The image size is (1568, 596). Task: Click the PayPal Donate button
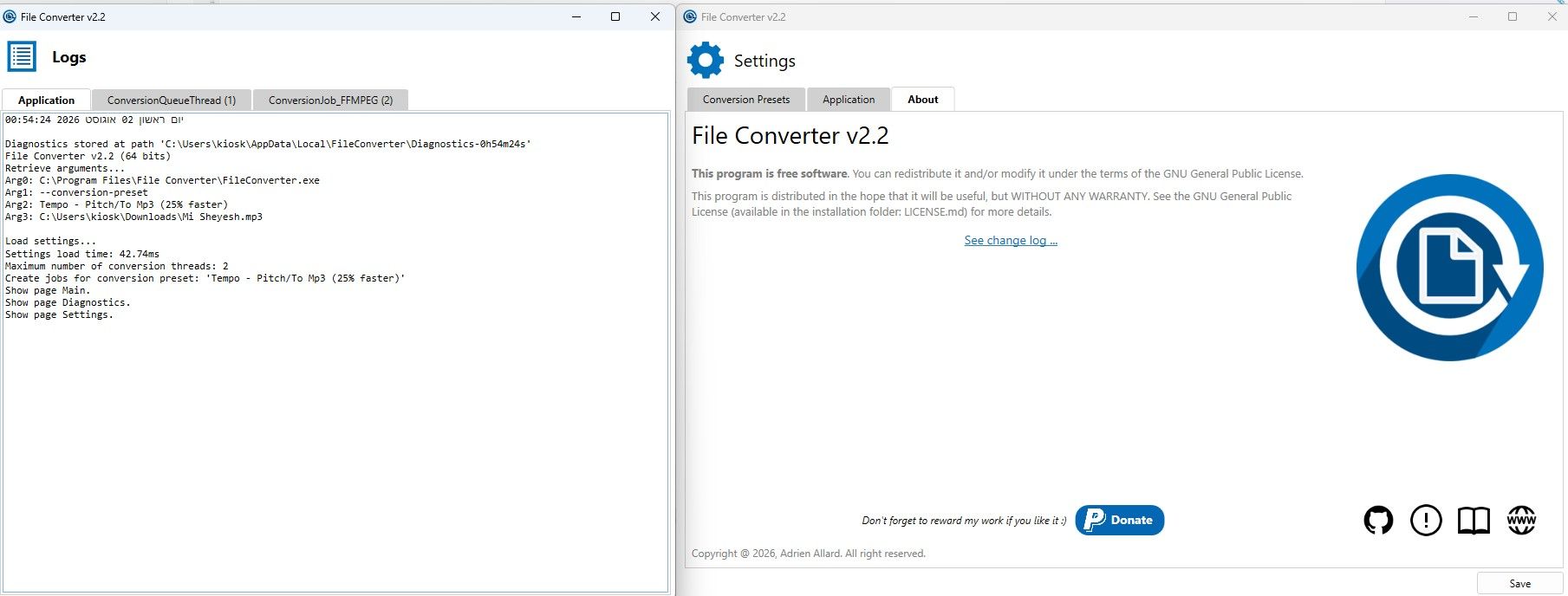coord(1120,520)
